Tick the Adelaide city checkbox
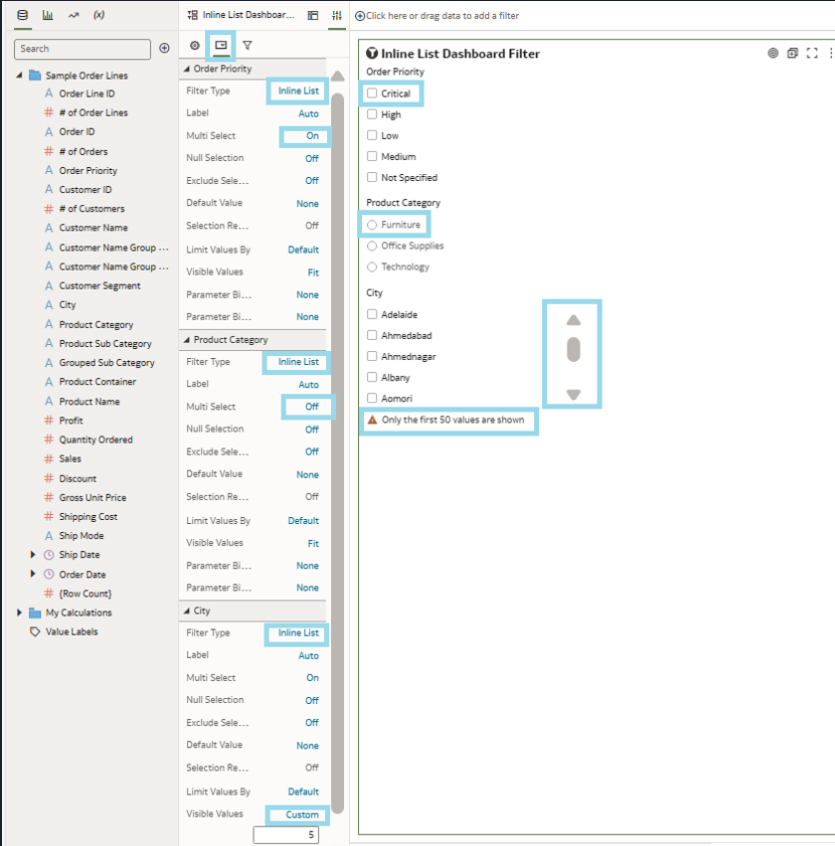 pos(372,314)
